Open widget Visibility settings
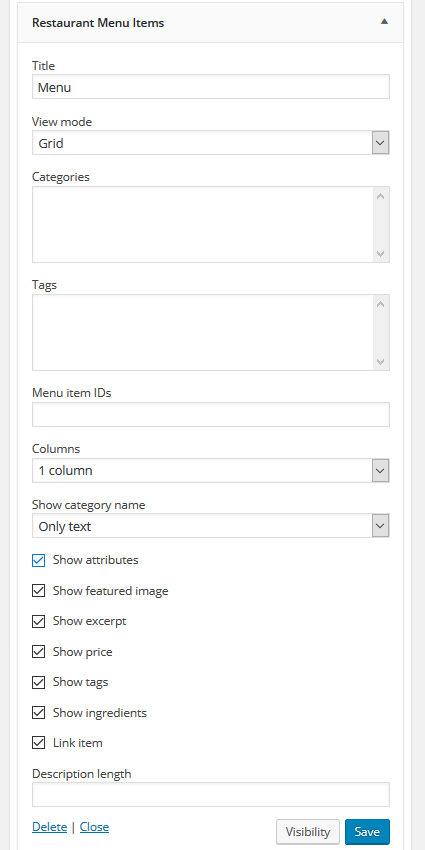This screenshot has height=850, width=425. coord(308,832)
